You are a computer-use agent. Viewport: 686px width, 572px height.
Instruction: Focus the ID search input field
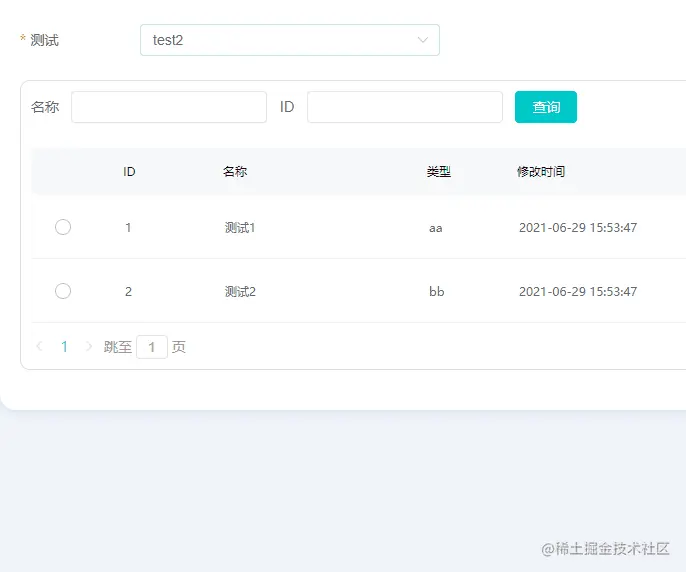(x=405, y=107)
